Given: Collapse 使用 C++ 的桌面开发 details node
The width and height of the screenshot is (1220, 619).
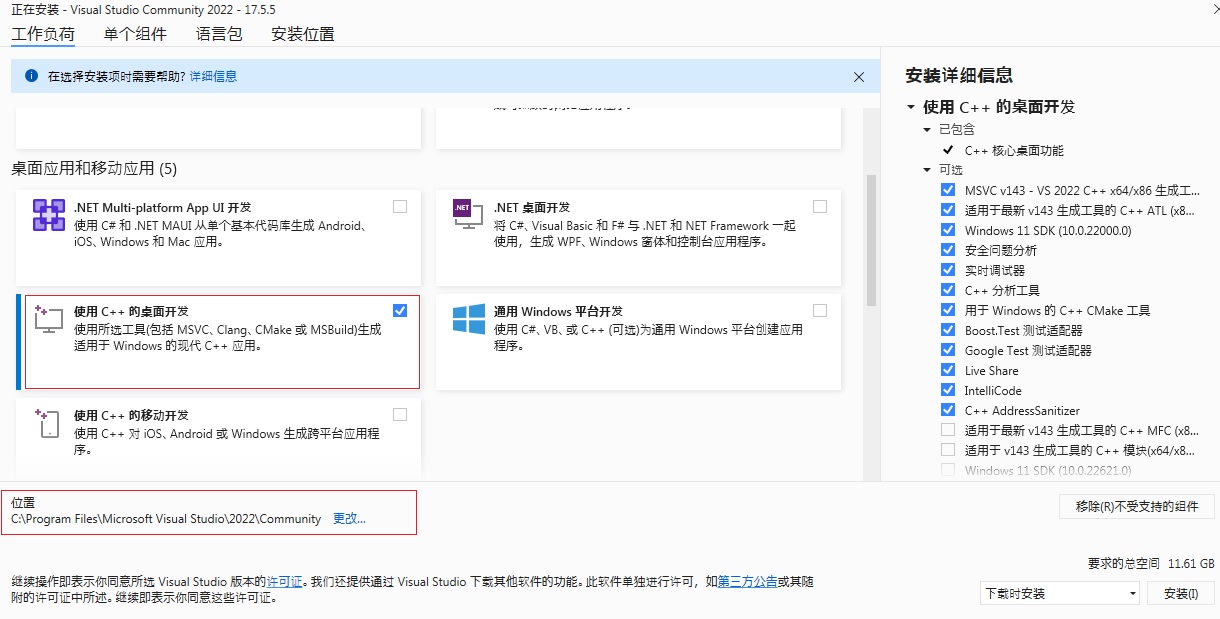Looking at the screenshot, I should [911, 107].
